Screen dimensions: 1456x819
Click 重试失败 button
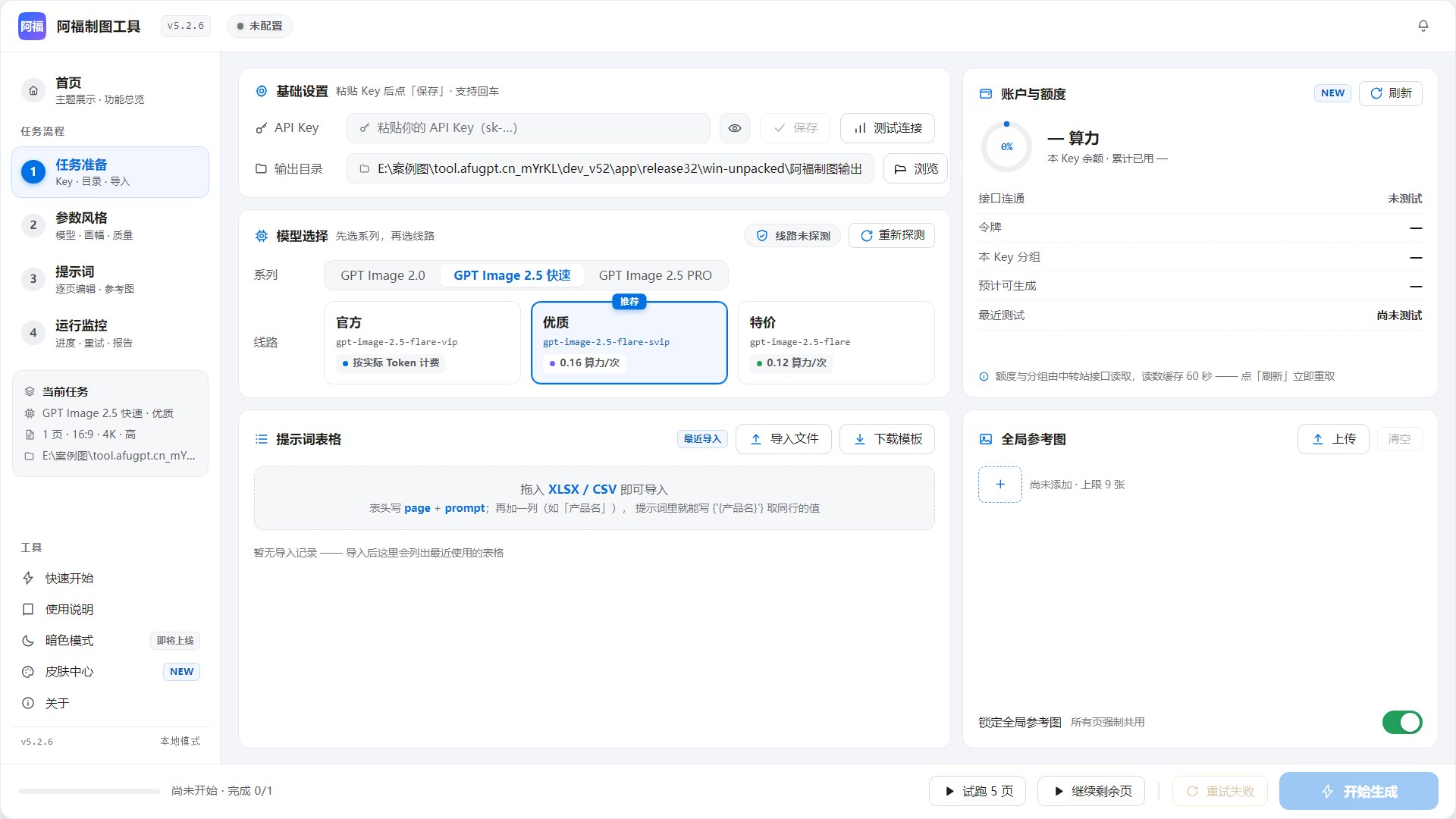coord(1220,791)
